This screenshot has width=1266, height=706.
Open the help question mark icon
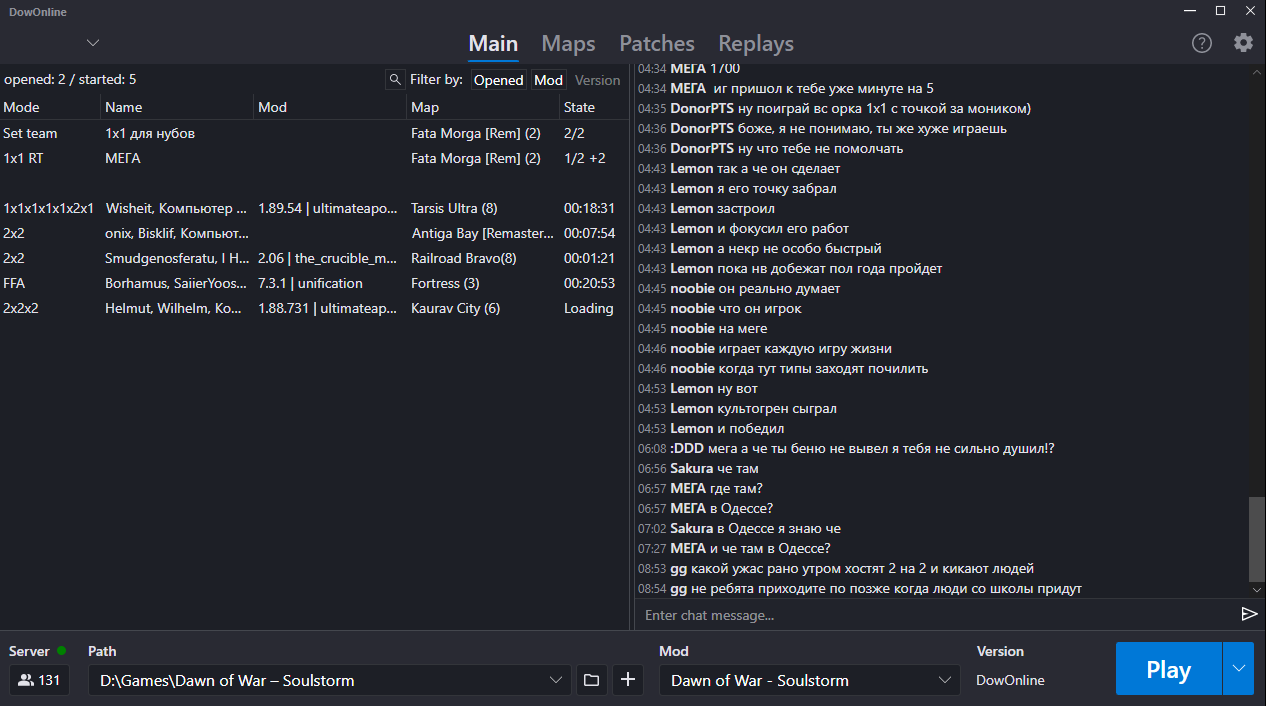[1202, 43]
